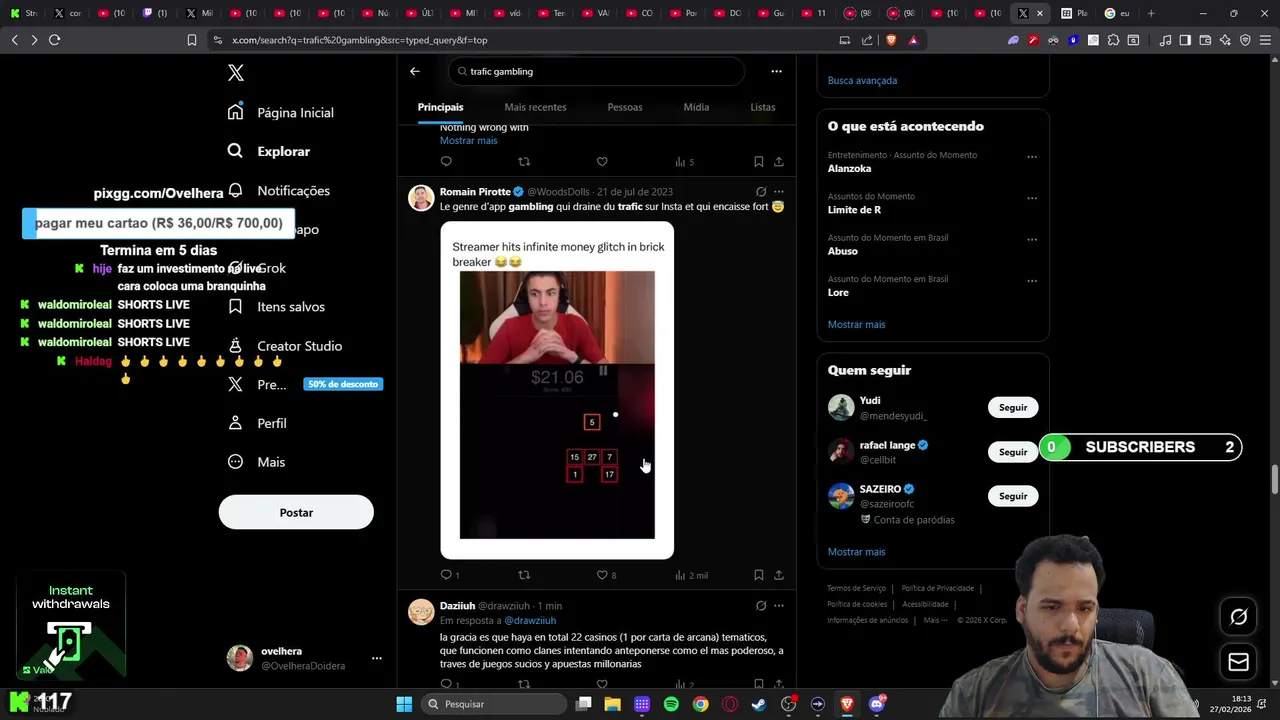This screenshot has height=720, width=1280.
Task: Toggle the browser sidebar panel icon
Action: click(1185, 40)
